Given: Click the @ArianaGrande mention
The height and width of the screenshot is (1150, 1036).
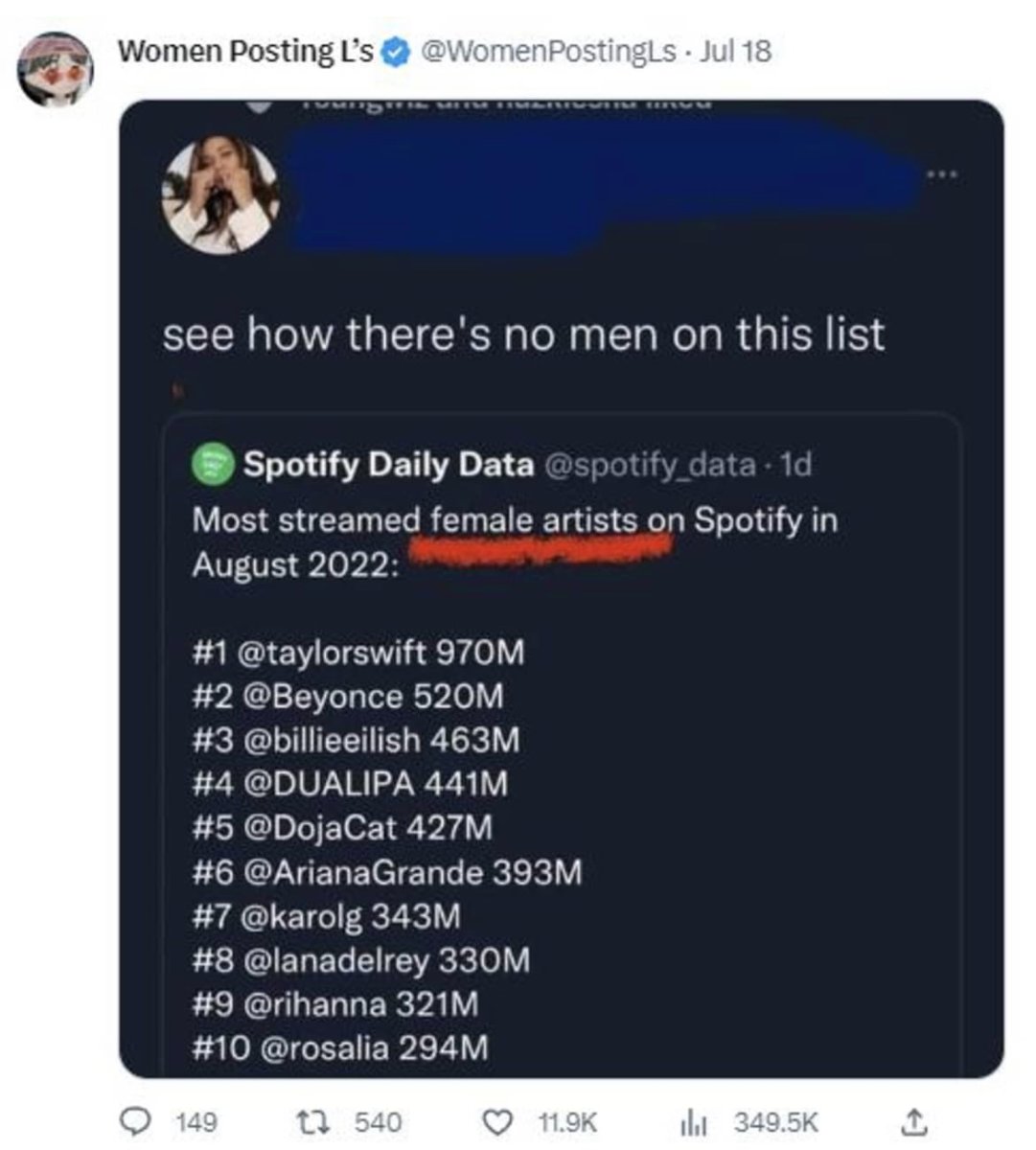Looking at the screenshot, I should (364, 873).
